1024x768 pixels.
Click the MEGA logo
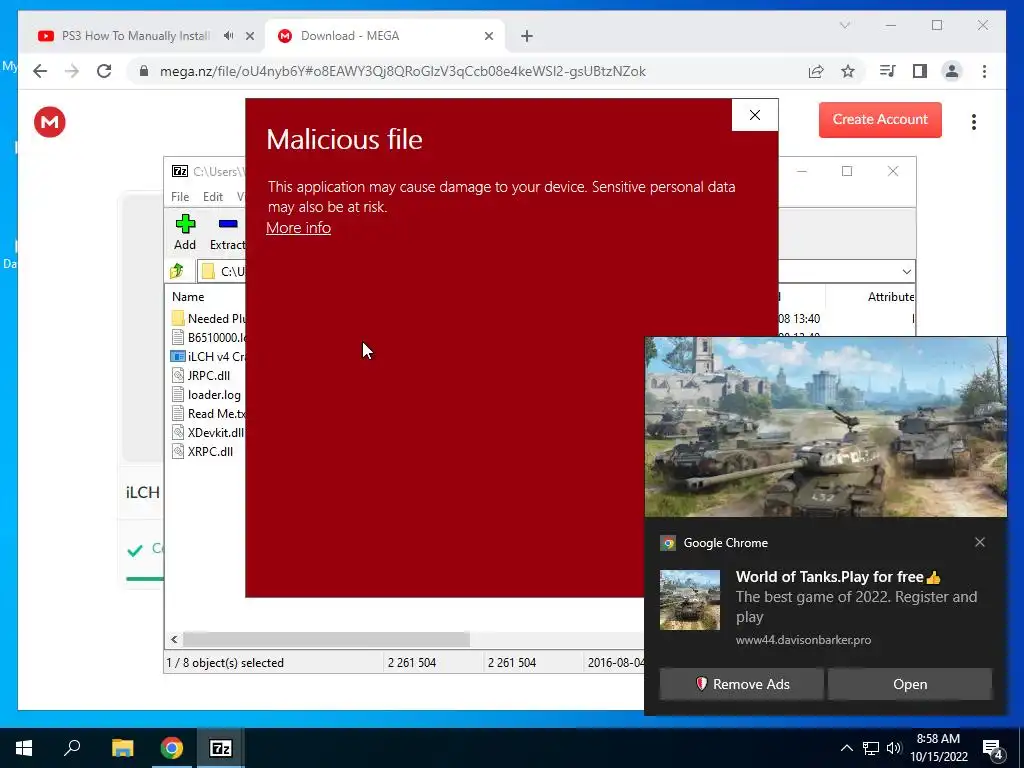[50, 121]
